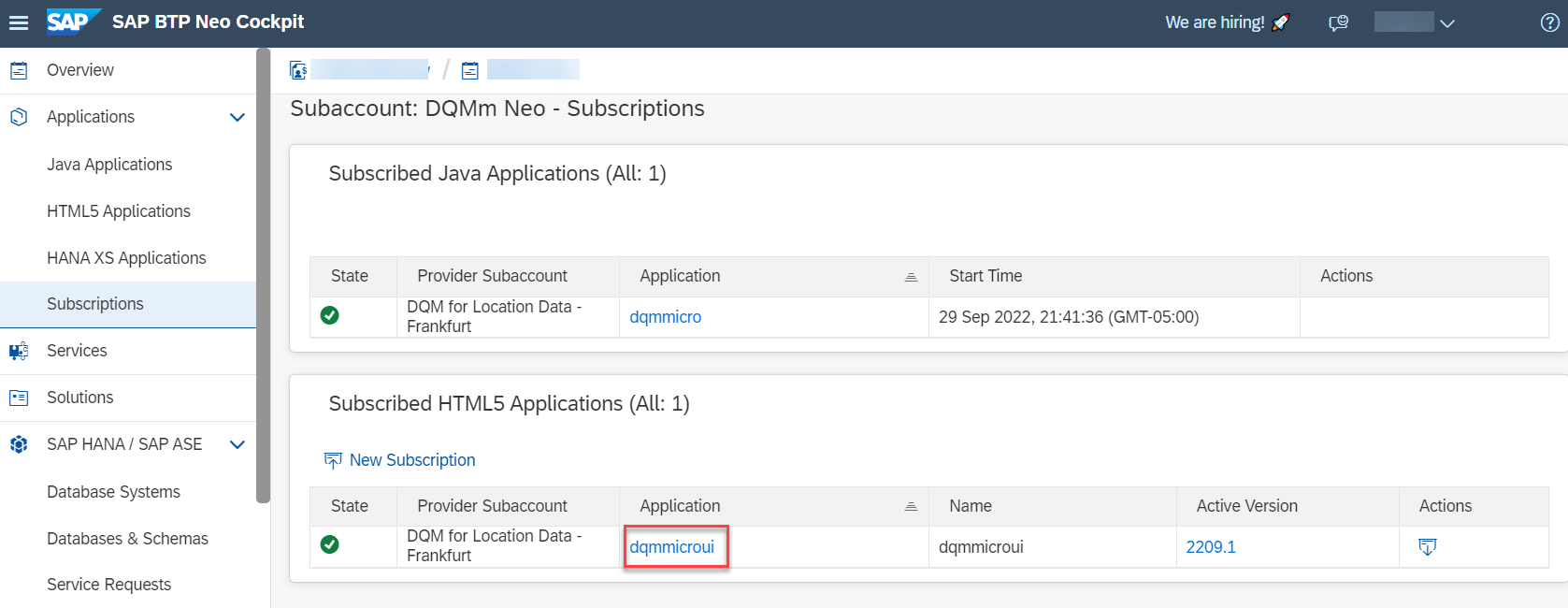Click the start time 29 Sep 2022 cell
This screenshot has width=1568, height=608.
click(x=1069, y=317)
